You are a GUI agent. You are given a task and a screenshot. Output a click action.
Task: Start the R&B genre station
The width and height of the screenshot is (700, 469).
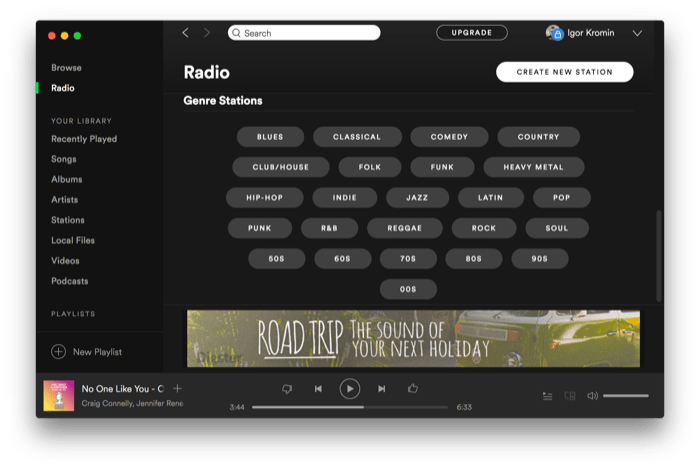point(329,228)
